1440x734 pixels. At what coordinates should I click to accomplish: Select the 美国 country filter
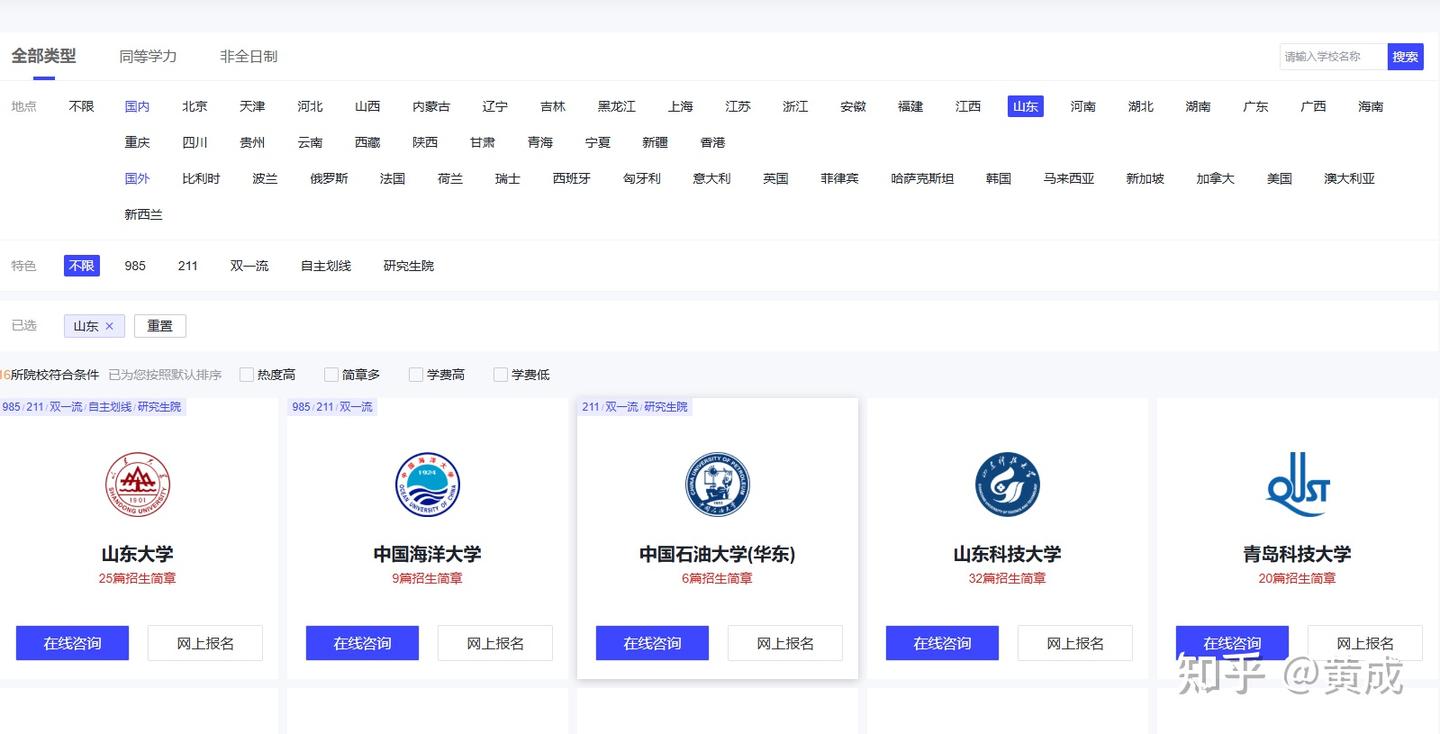tap(1280, 178)
